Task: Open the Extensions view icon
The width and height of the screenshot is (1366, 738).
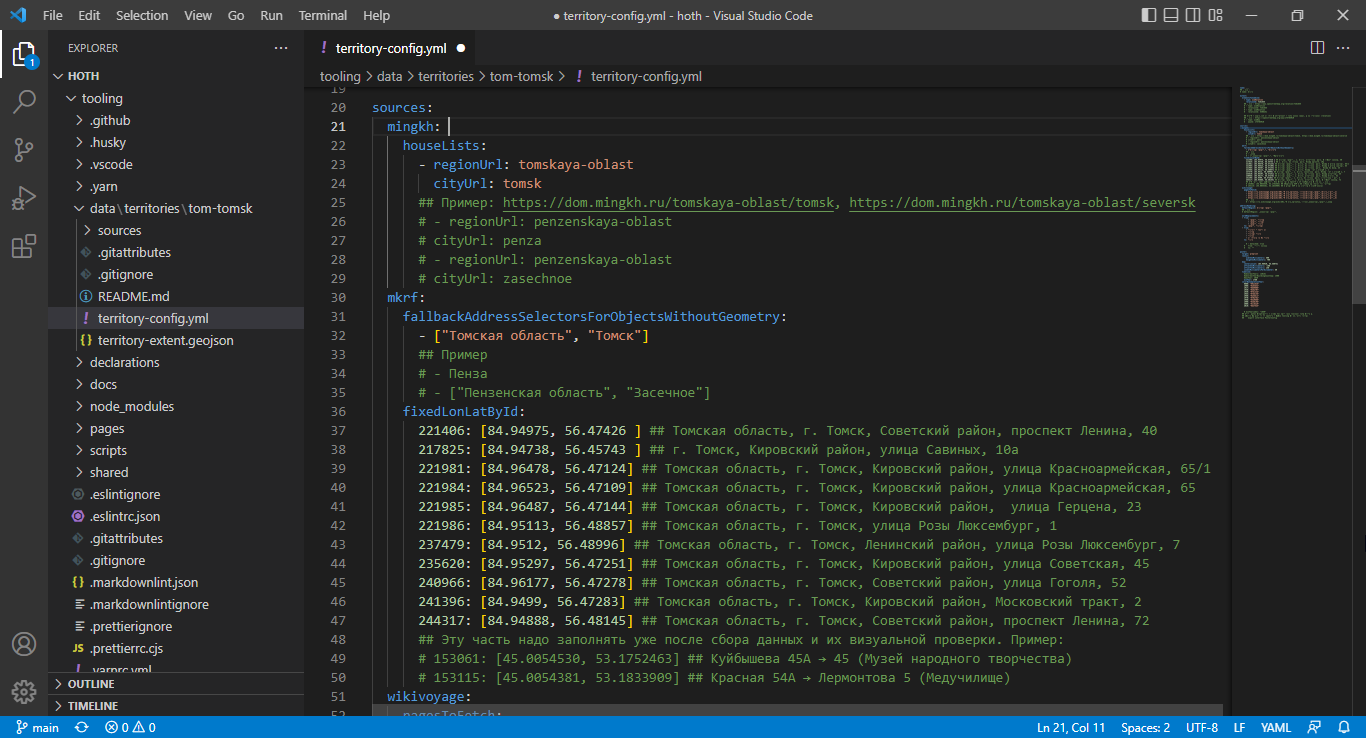Action: tap(24, 246)
